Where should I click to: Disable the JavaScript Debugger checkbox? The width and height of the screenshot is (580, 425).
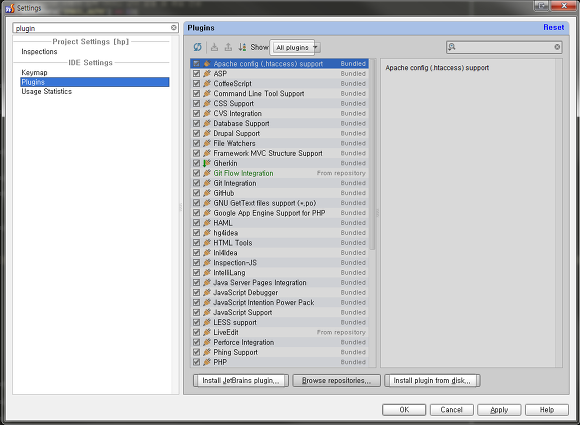[196, 293]
